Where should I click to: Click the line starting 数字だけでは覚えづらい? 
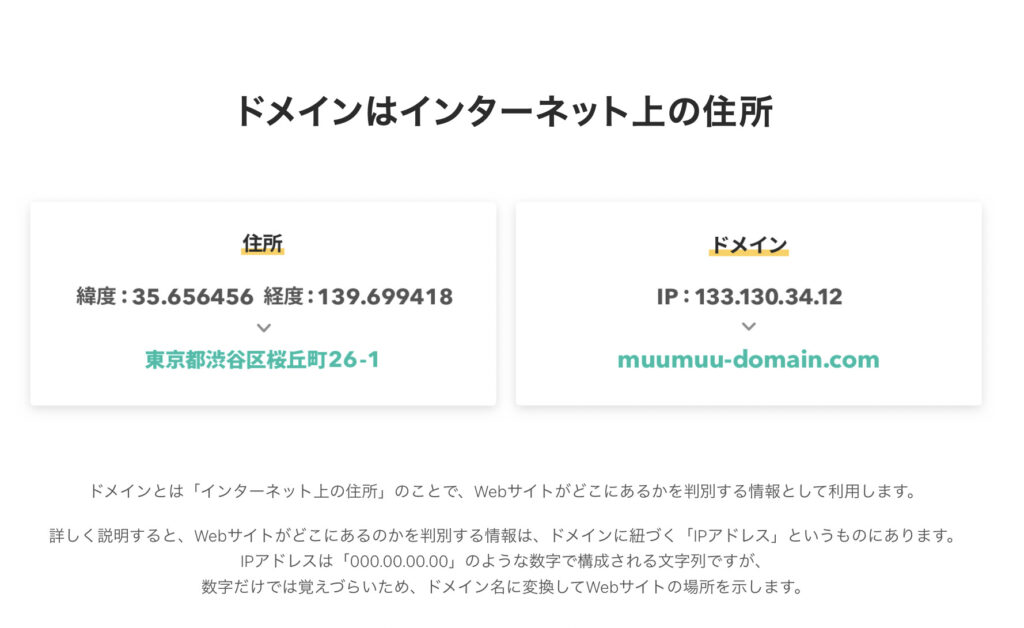point(502,587)
